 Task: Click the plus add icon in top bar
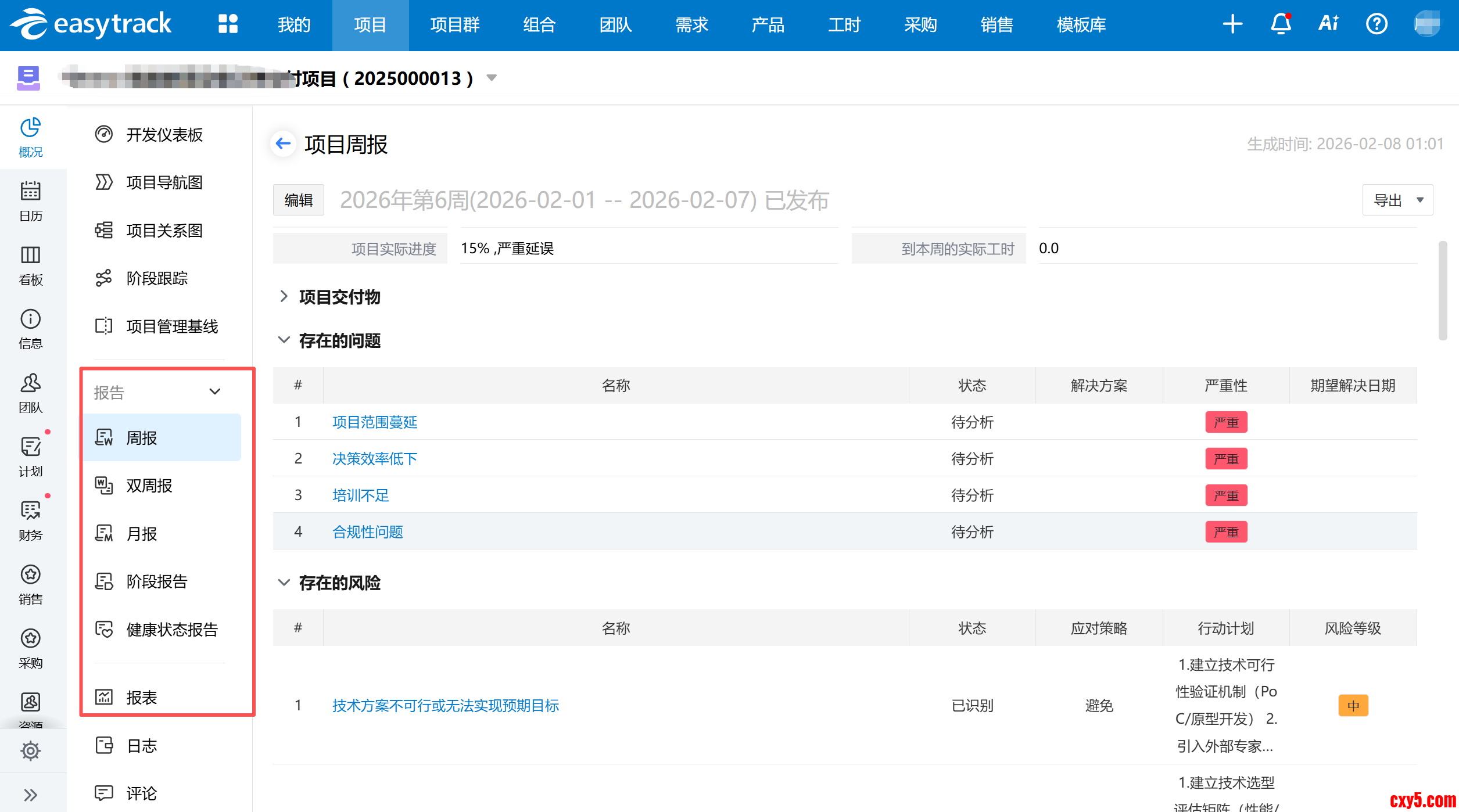1232,24
